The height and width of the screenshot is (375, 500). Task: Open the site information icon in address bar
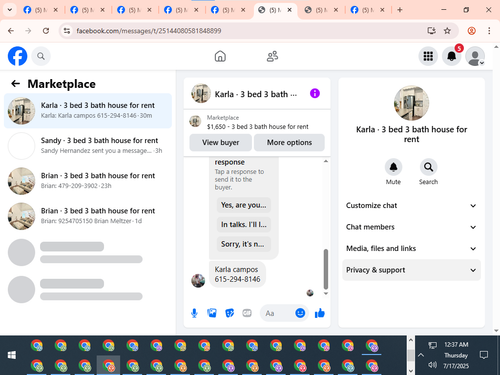click(67, 31)
